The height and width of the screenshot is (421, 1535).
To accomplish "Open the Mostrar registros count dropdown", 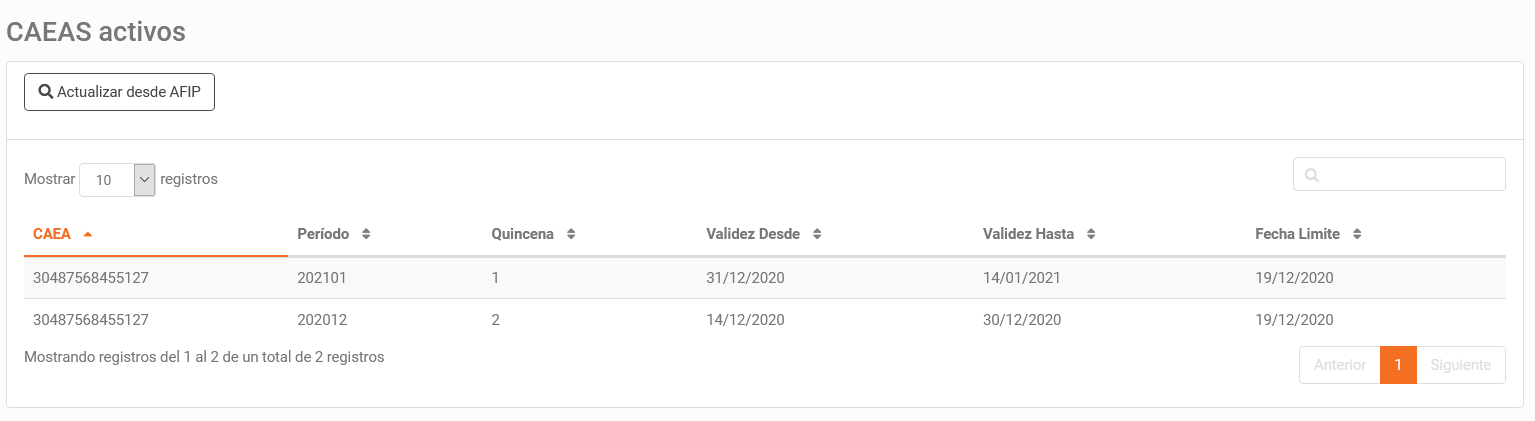I will [117, 180].
